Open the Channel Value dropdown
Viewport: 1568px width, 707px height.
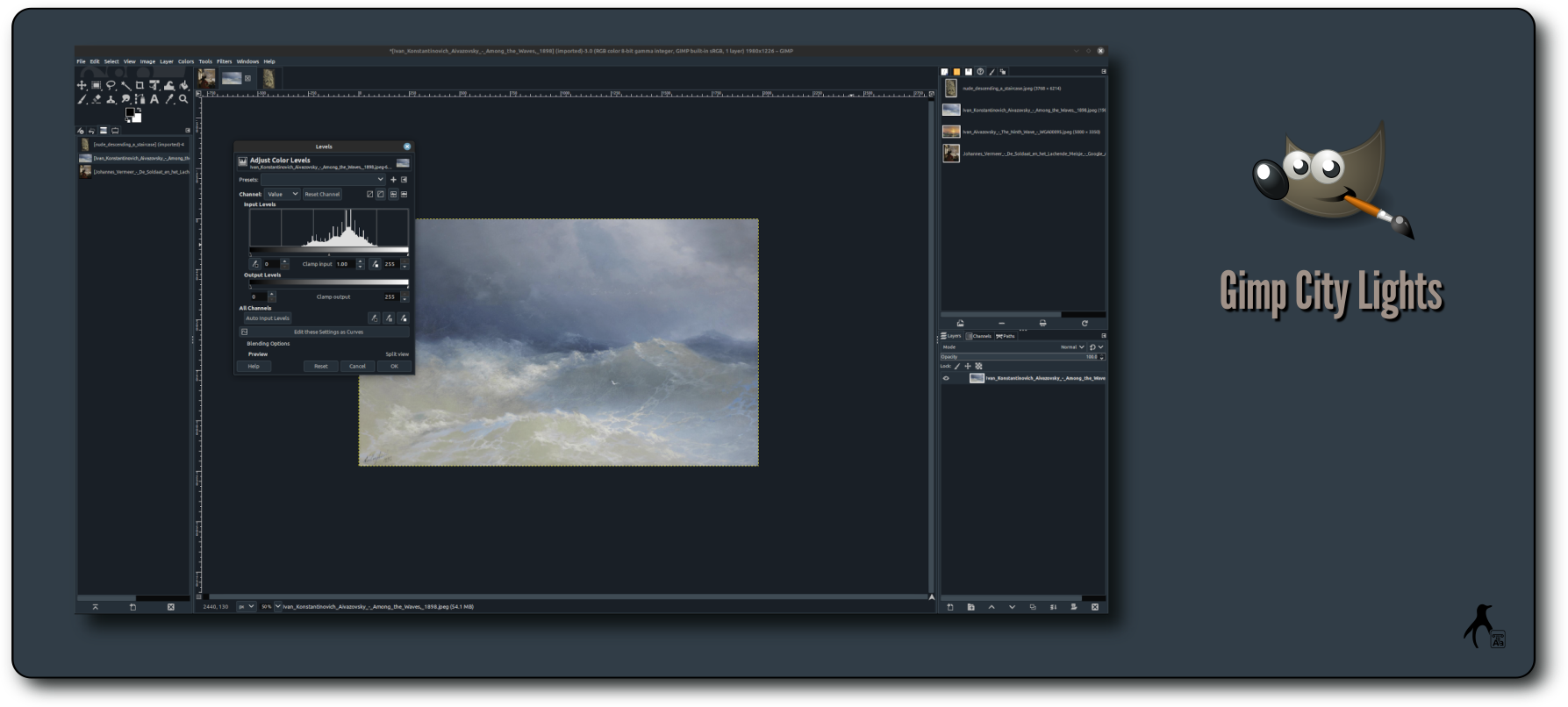point(283,194)
